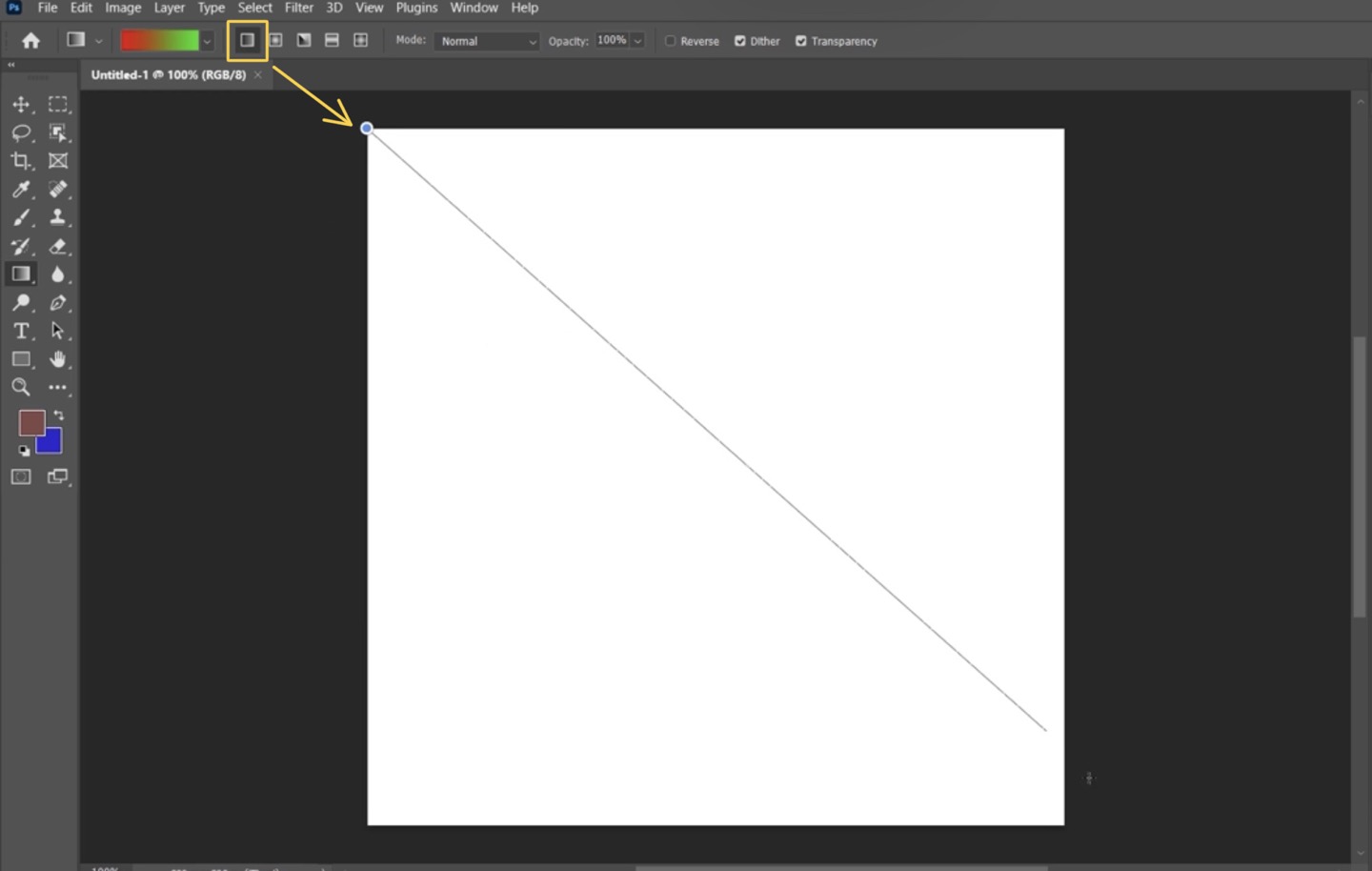Select the Rectangular Marquee tool
Screen dimensions: 1372x871
[x=58, y=104]
